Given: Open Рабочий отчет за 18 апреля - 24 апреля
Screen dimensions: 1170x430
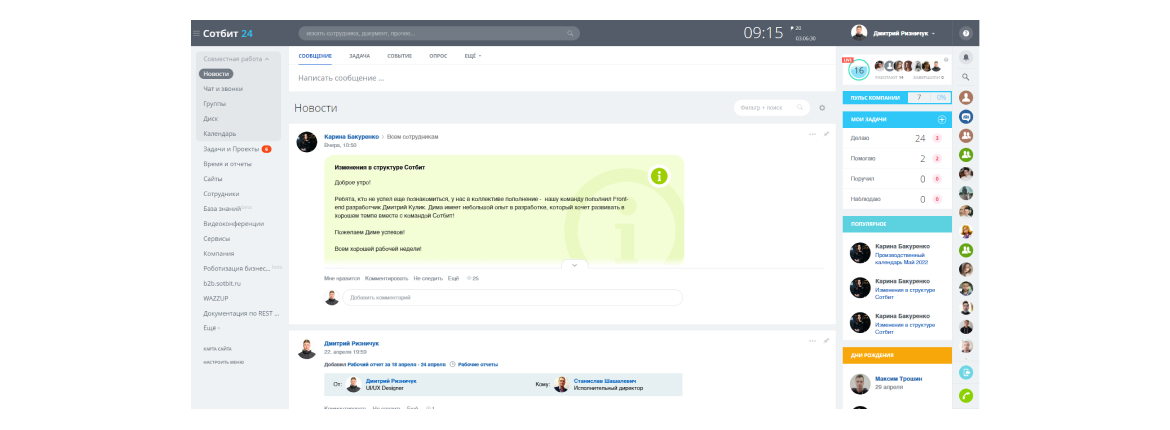Looking at the screenshot, I should point(397,364).
